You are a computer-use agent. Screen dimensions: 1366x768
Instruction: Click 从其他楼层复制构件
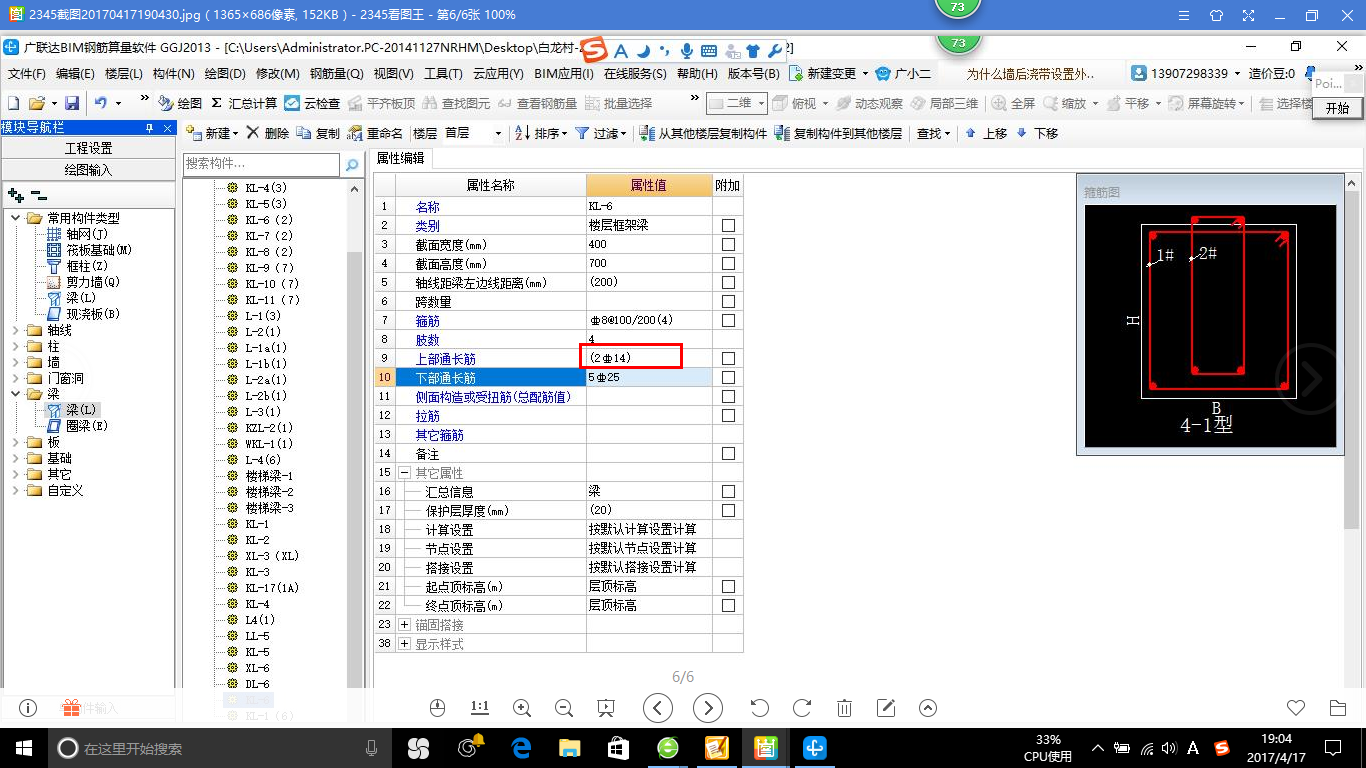click(x=703, y=133)
